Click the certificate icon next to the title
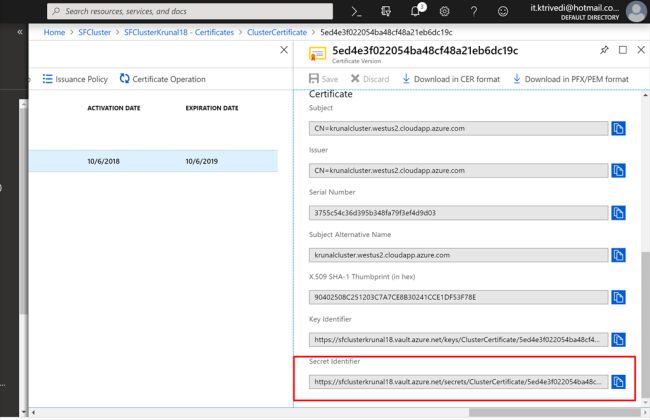The image size is (650, 420). pyautogui.click(x=318, y=54)
